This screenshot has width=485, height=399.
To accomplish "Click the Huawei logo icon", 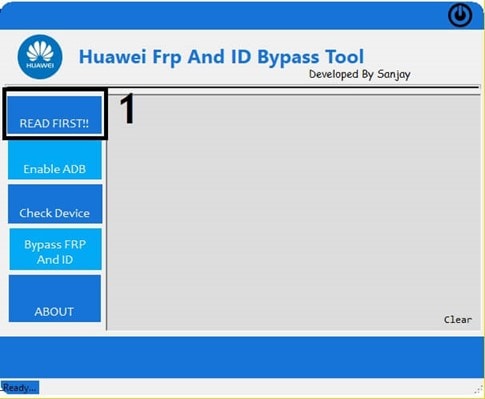I will pyautogui.click(x=40, y=57).
